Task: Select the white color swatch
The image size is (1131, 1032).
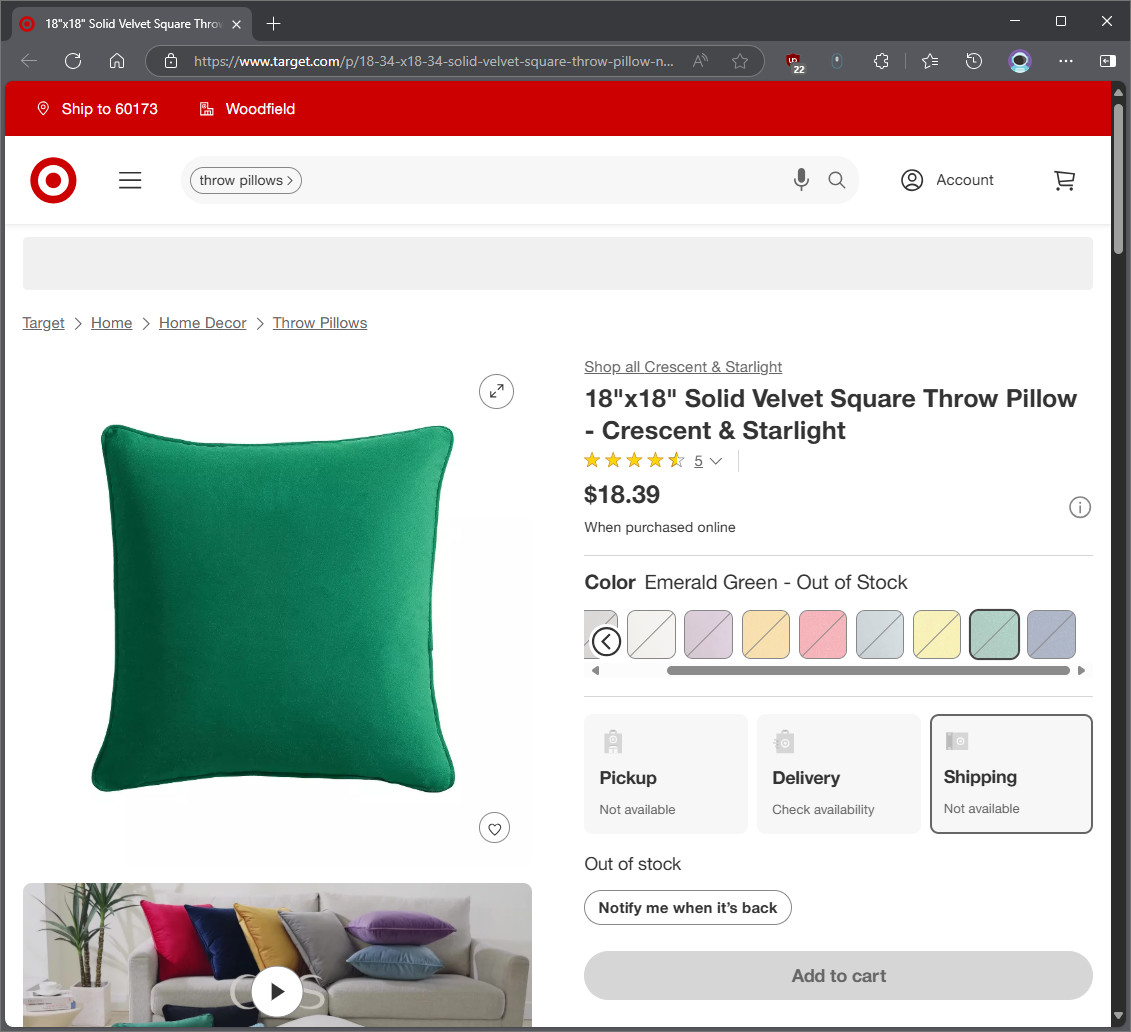Action: pyautogui.click(x=651, y=635)
